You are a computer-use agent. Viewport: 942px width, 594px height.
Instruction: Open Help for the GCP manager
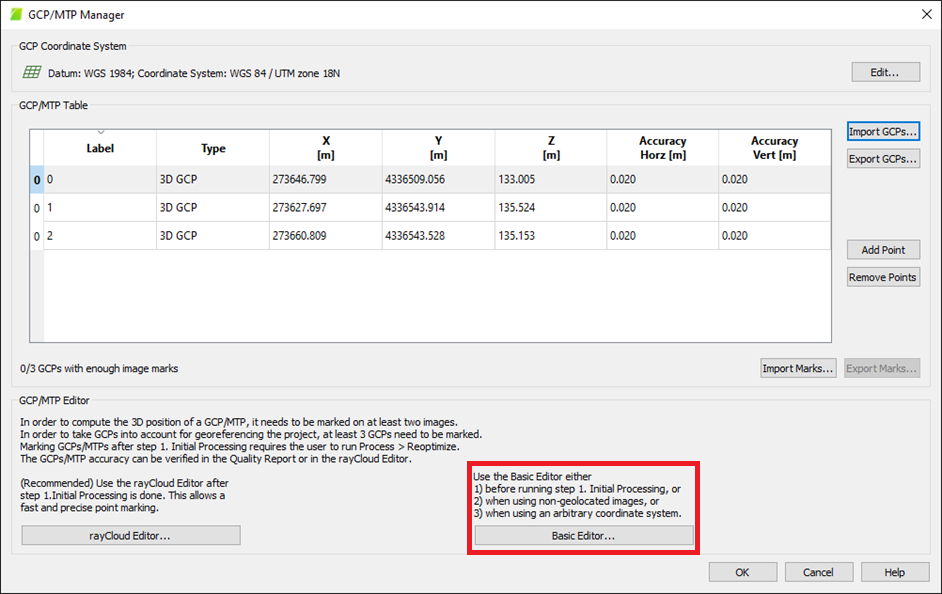(895, 572)
